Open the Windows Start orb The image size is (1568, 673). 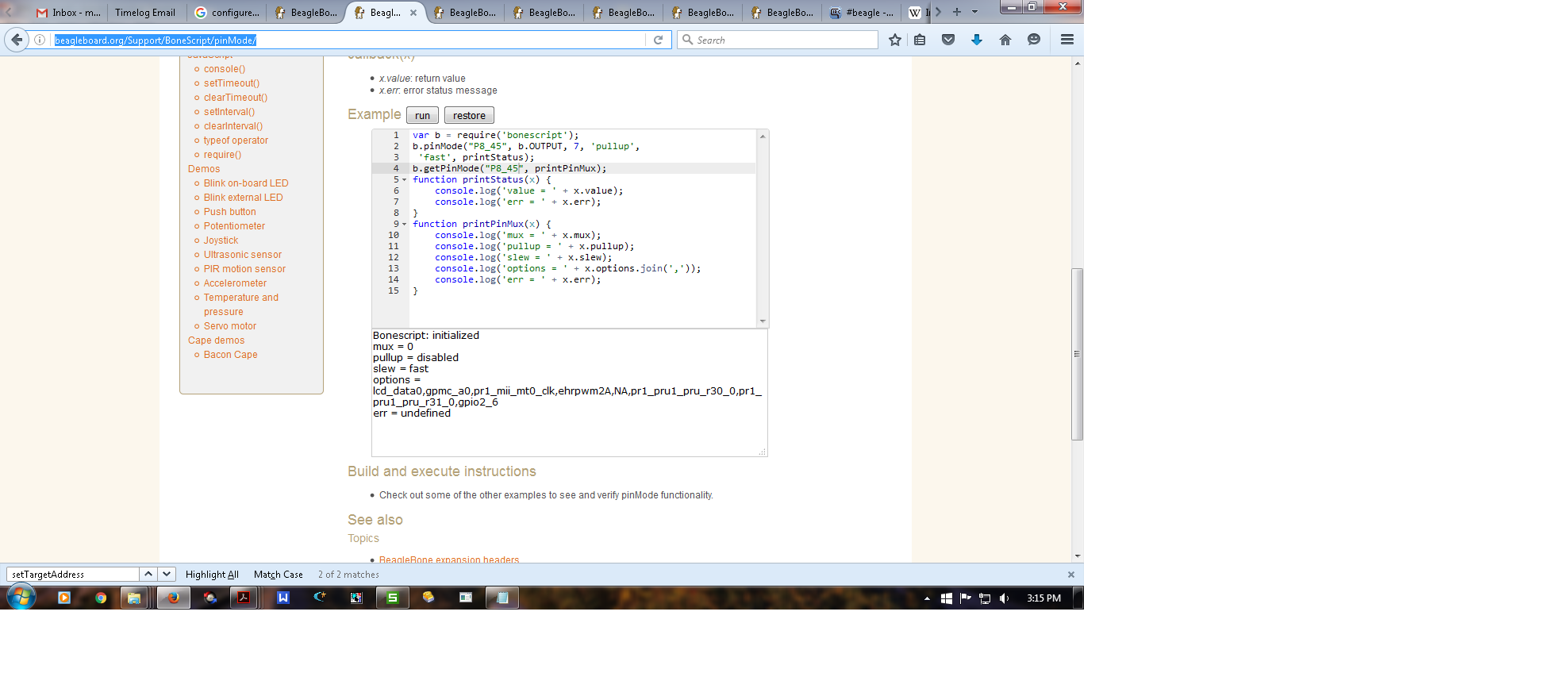tap(21, 598)
